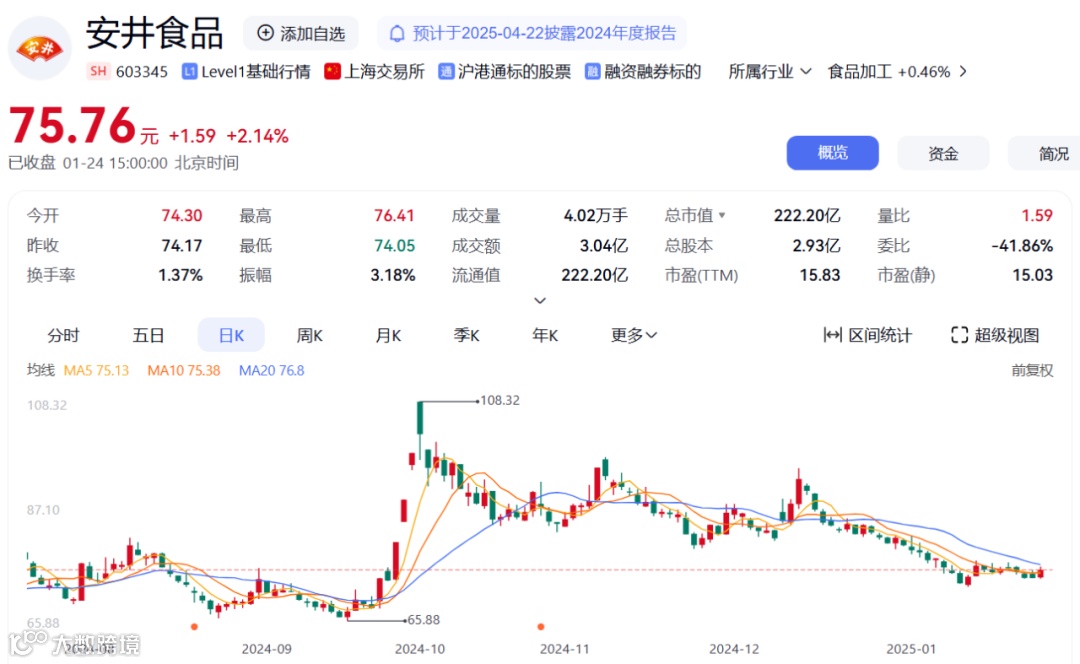The height and width of the screenshot is (664, 1080).
Task: Click the tall green peak candlestick
Action: [x=420, y=419]
